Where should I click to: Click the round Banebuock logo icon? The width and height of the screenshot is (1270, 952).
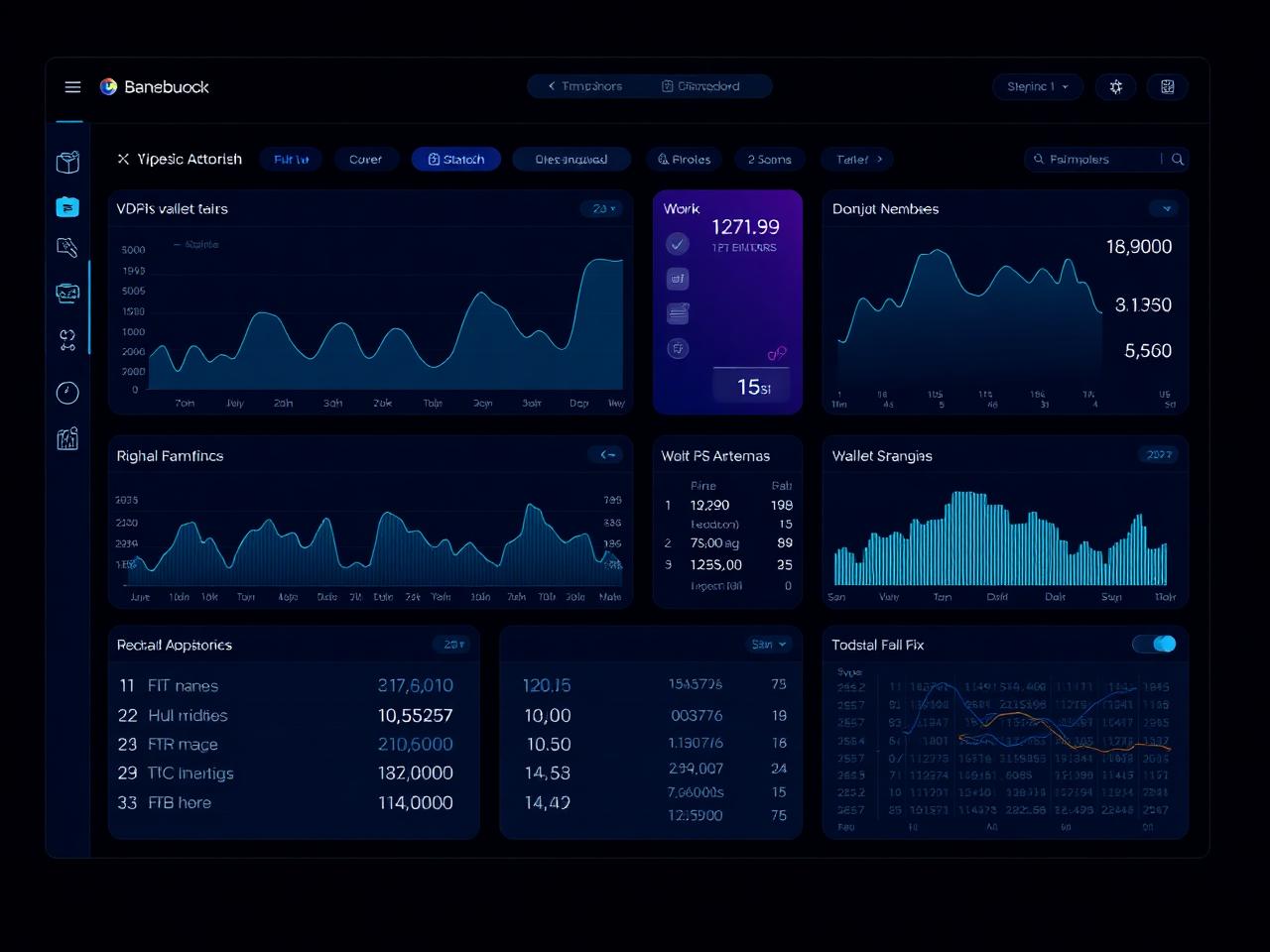point(108,87)
